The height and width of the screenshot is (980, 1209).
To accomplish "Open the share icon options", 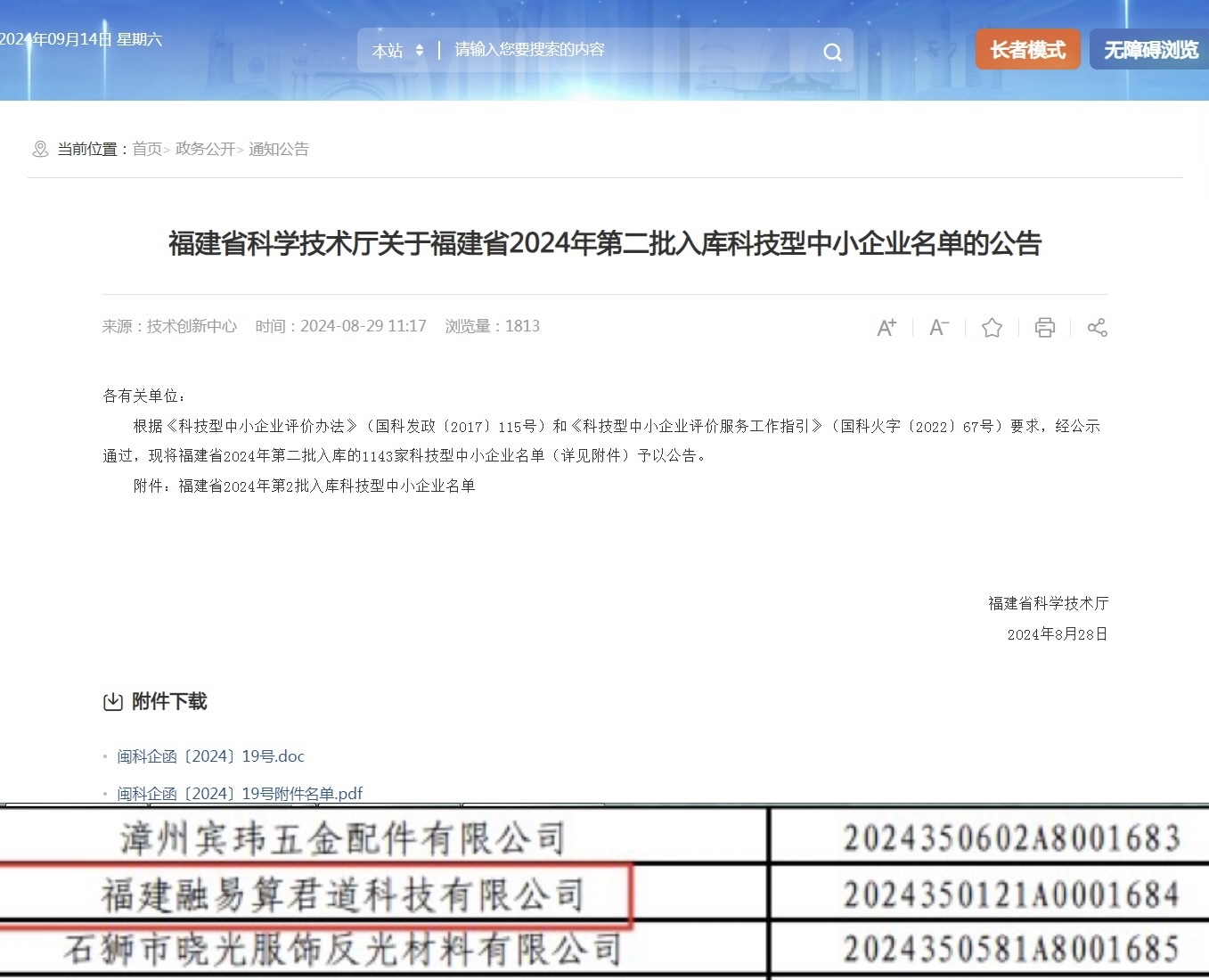I will tap(1097, 328).
